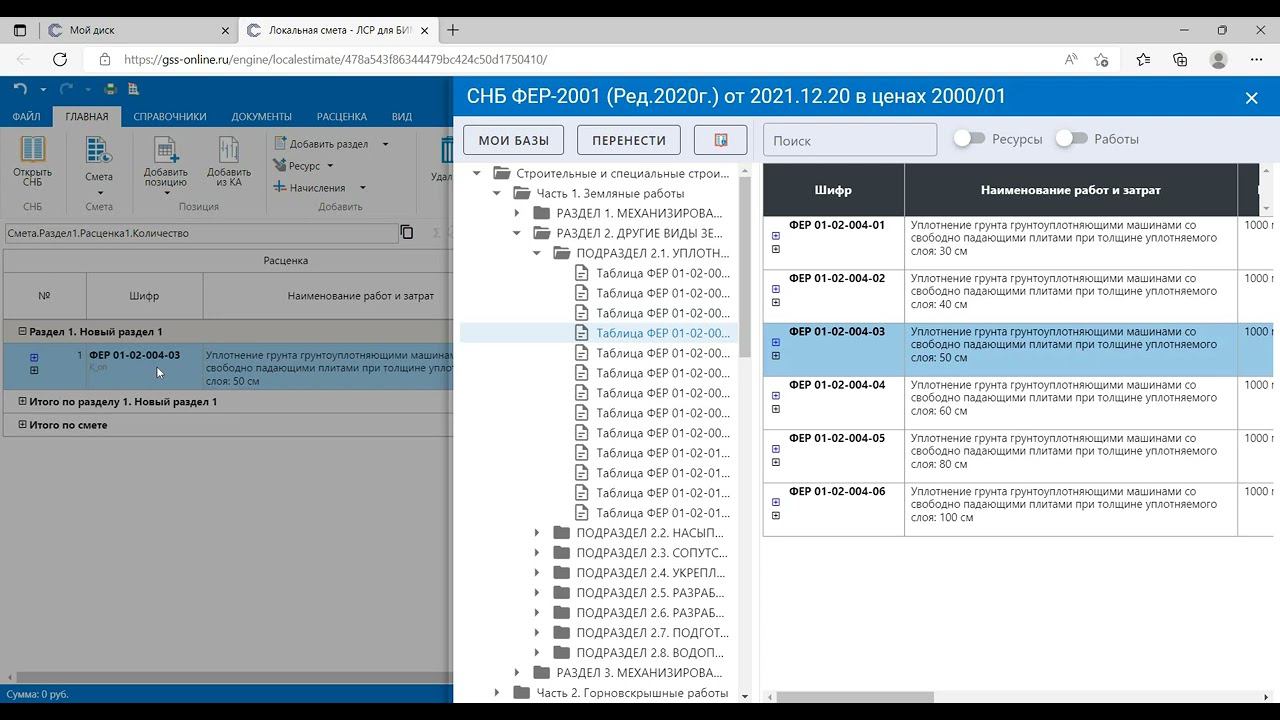Switch to the РАСЦЕНКА ribbon tab
1280x720 pixels.
tap(342, 117)
